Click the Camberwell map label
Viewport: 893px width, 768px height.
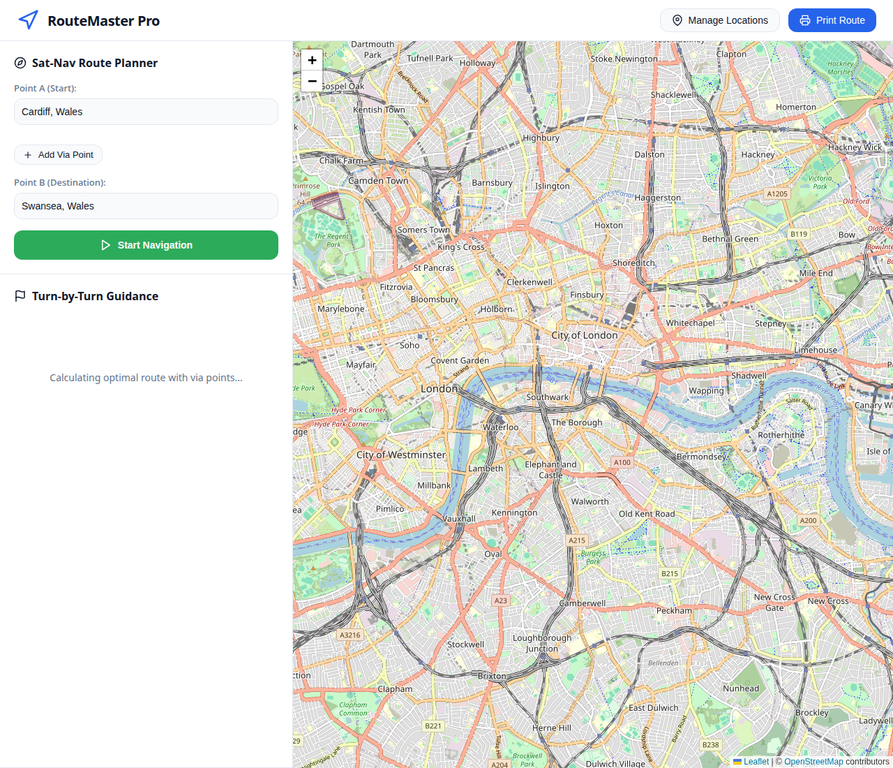582,603
